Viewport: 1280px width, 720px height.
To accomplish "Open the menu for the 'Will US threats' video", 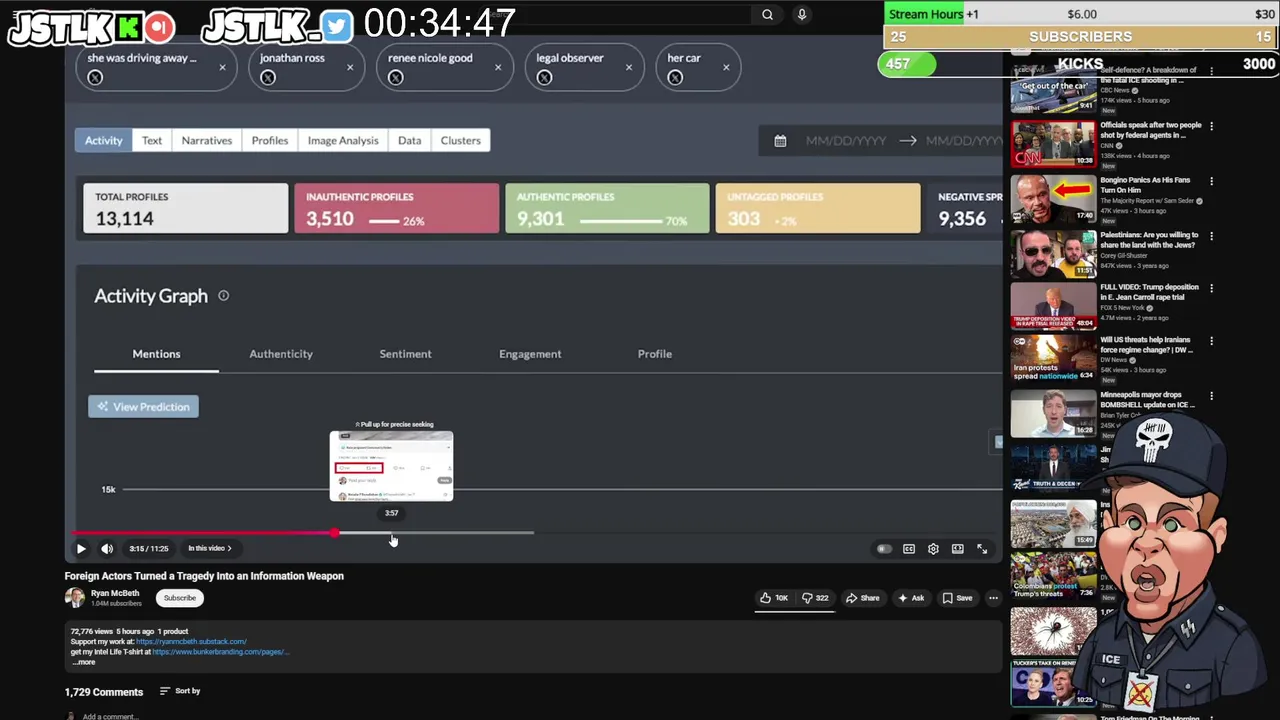I will tap(1211, 341).
